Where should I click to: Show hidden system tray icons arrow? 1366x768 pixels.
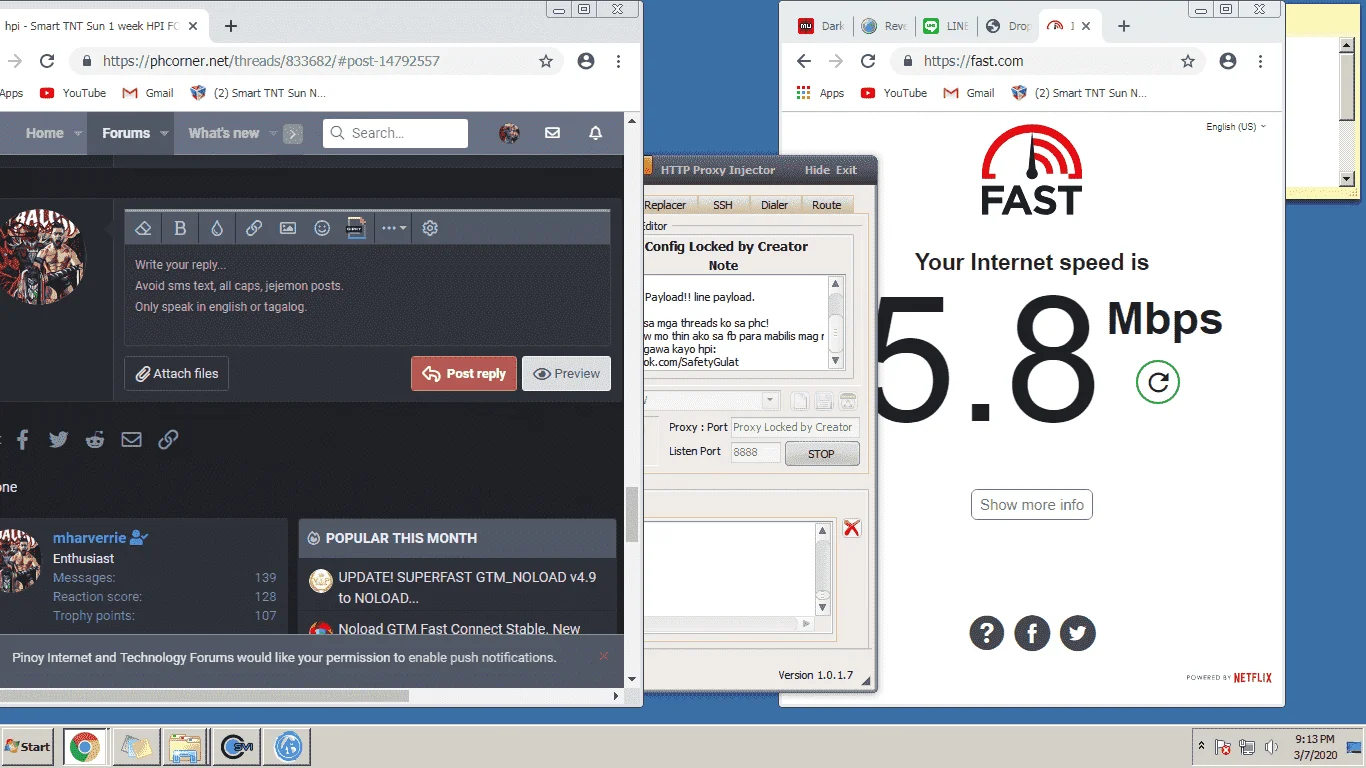tap(1201, 747)
